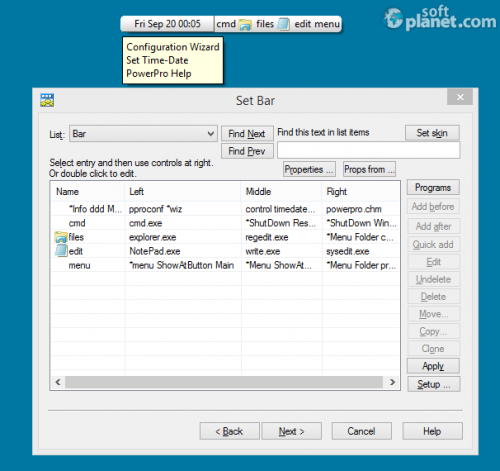Click the control timedate... cell

point(280,209)
